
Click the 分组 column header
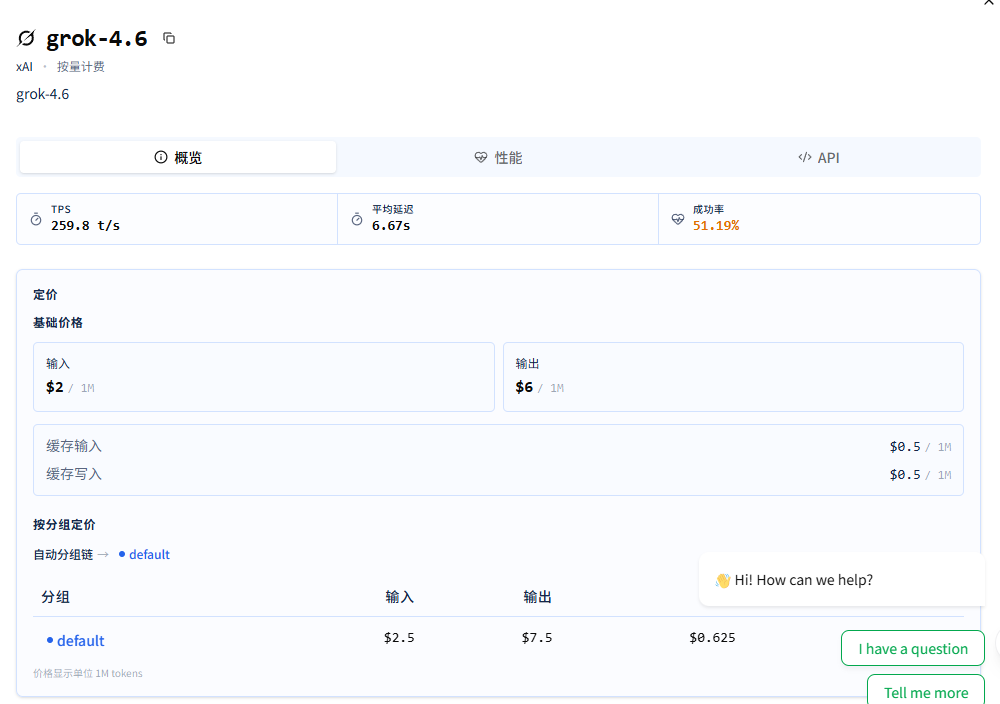coord(55,598)
